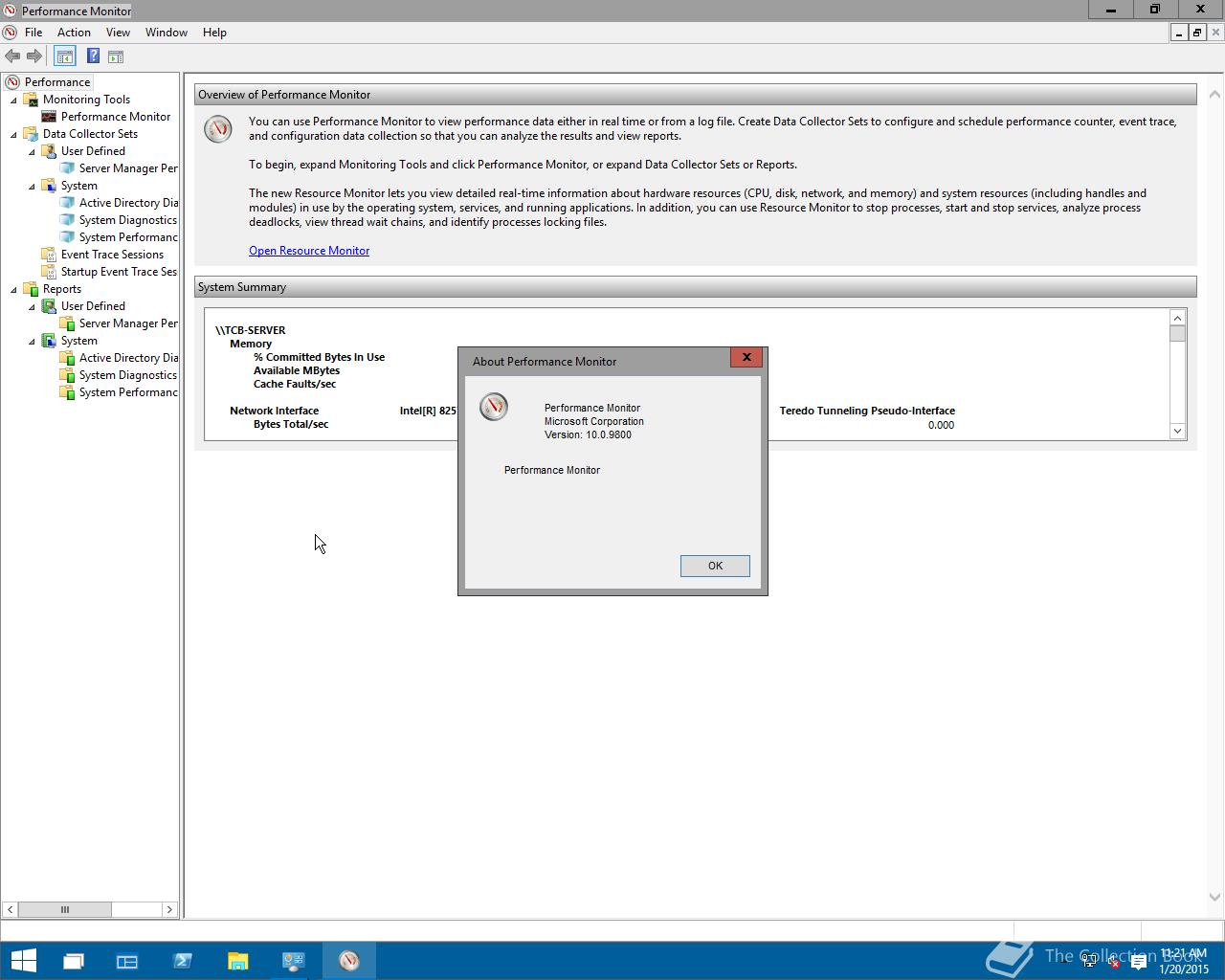Close the About Performance Monitor dialog
This screenshot has width=1225, height=980.
(x=746, y=357)
